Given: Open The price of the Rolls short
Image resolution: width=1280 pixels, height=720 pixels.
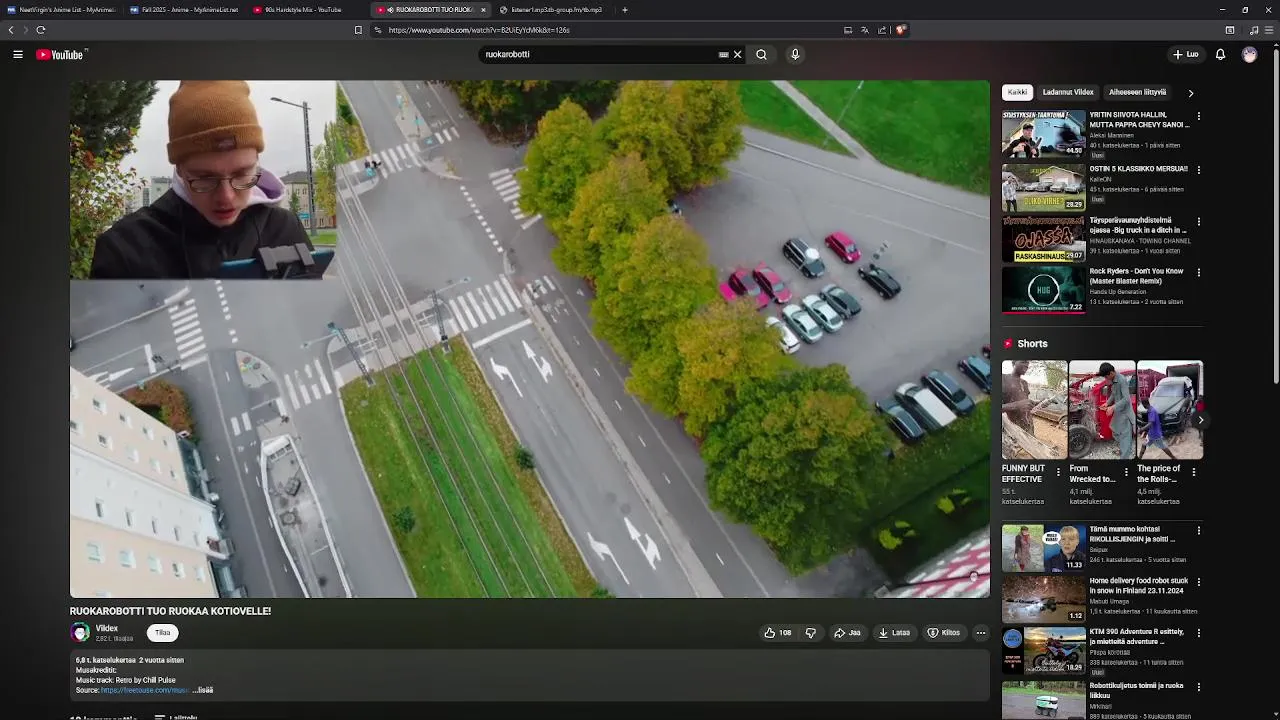Looking at the screenshot, I should tap(1169, 410).
